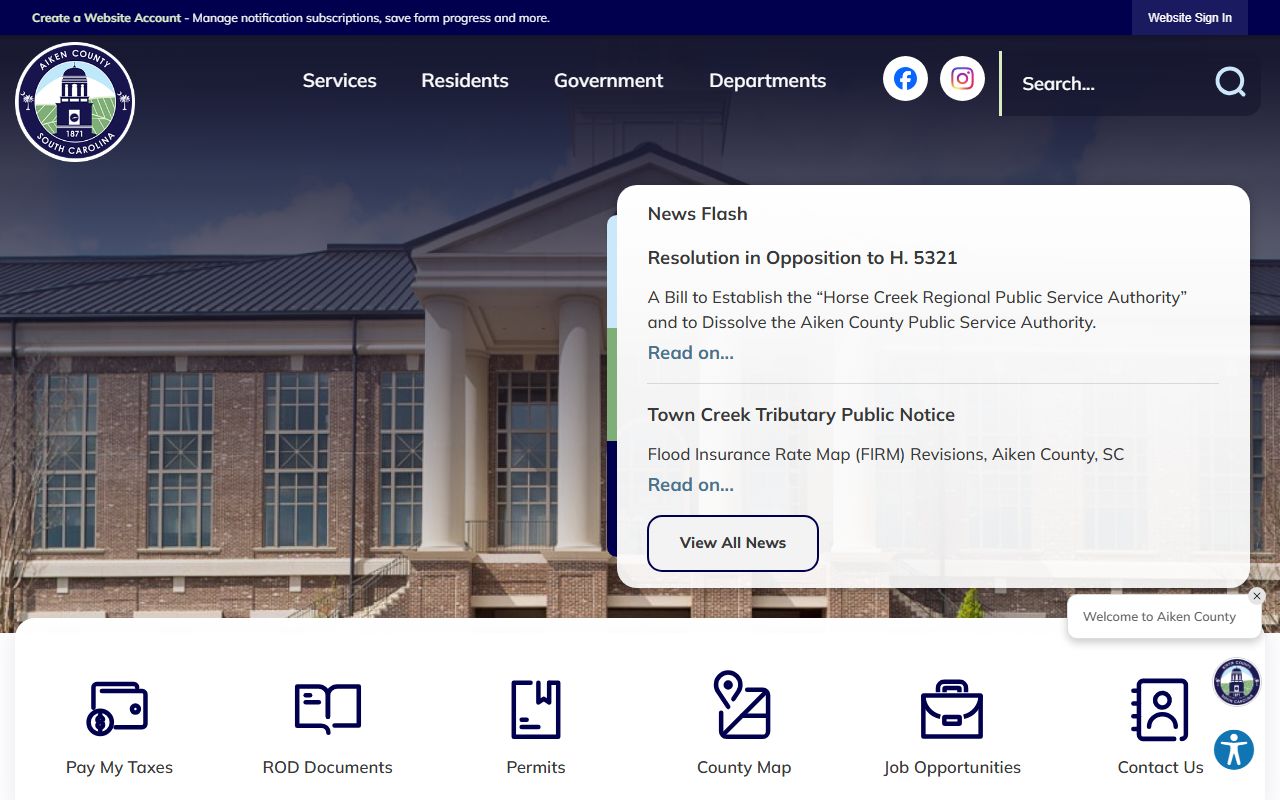Screen dimensions: 1280x800
Task: Click the Job Opportunities label
Action: point(952,768)
